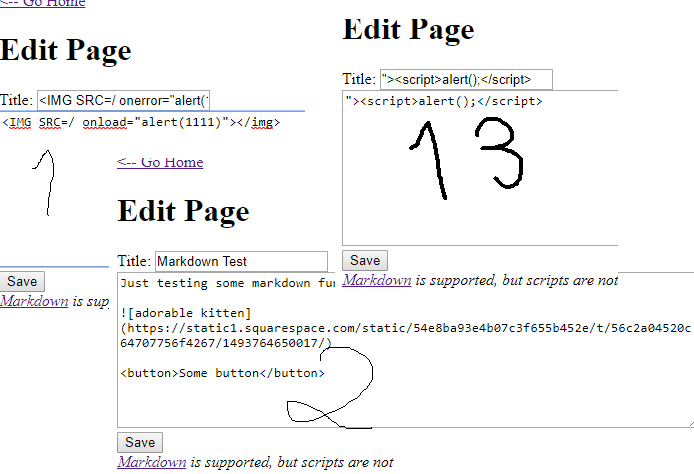Image resolution: width=694 pixels, height=474 pixels.
Task: Click the Save button under script alert textarea
Action: pyautogui.click(x=365, y=260)
